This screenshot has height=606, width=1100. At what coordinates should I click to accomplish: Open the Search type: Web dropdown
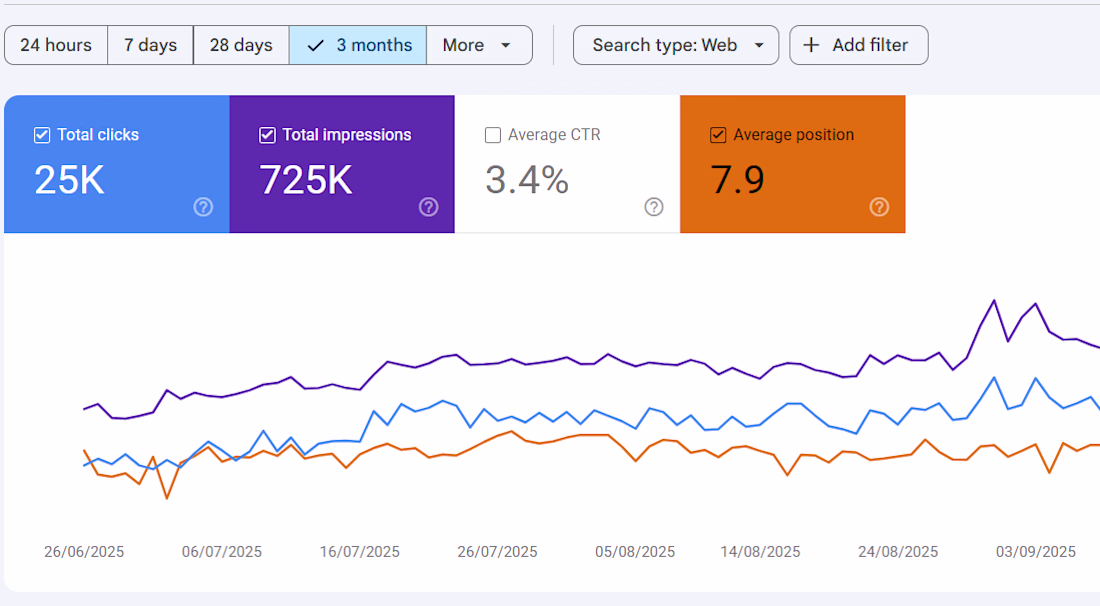click(676, 45)
